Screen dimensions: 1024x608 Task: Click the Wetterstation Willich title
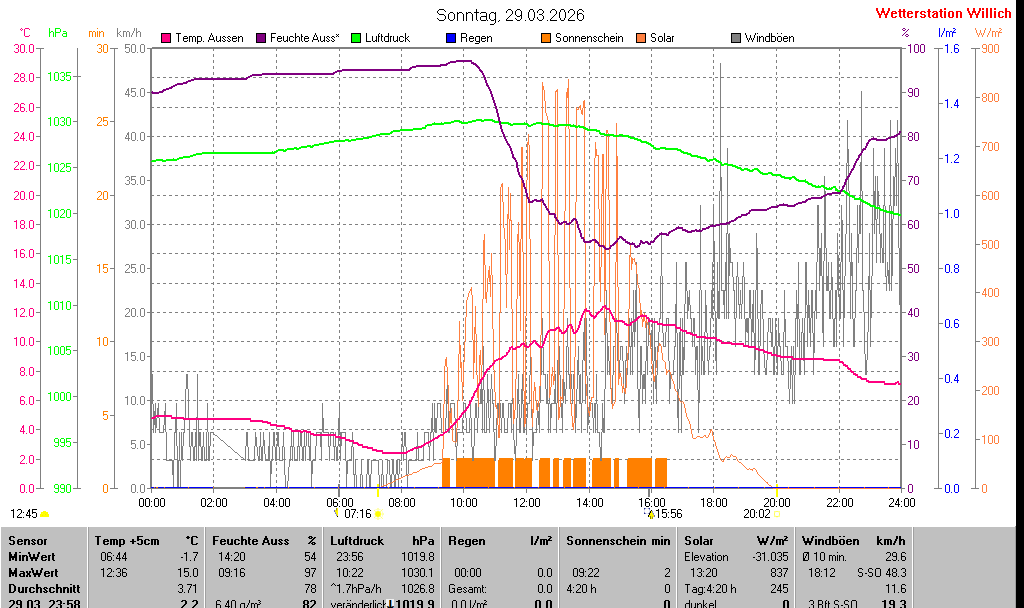point(943,14)
